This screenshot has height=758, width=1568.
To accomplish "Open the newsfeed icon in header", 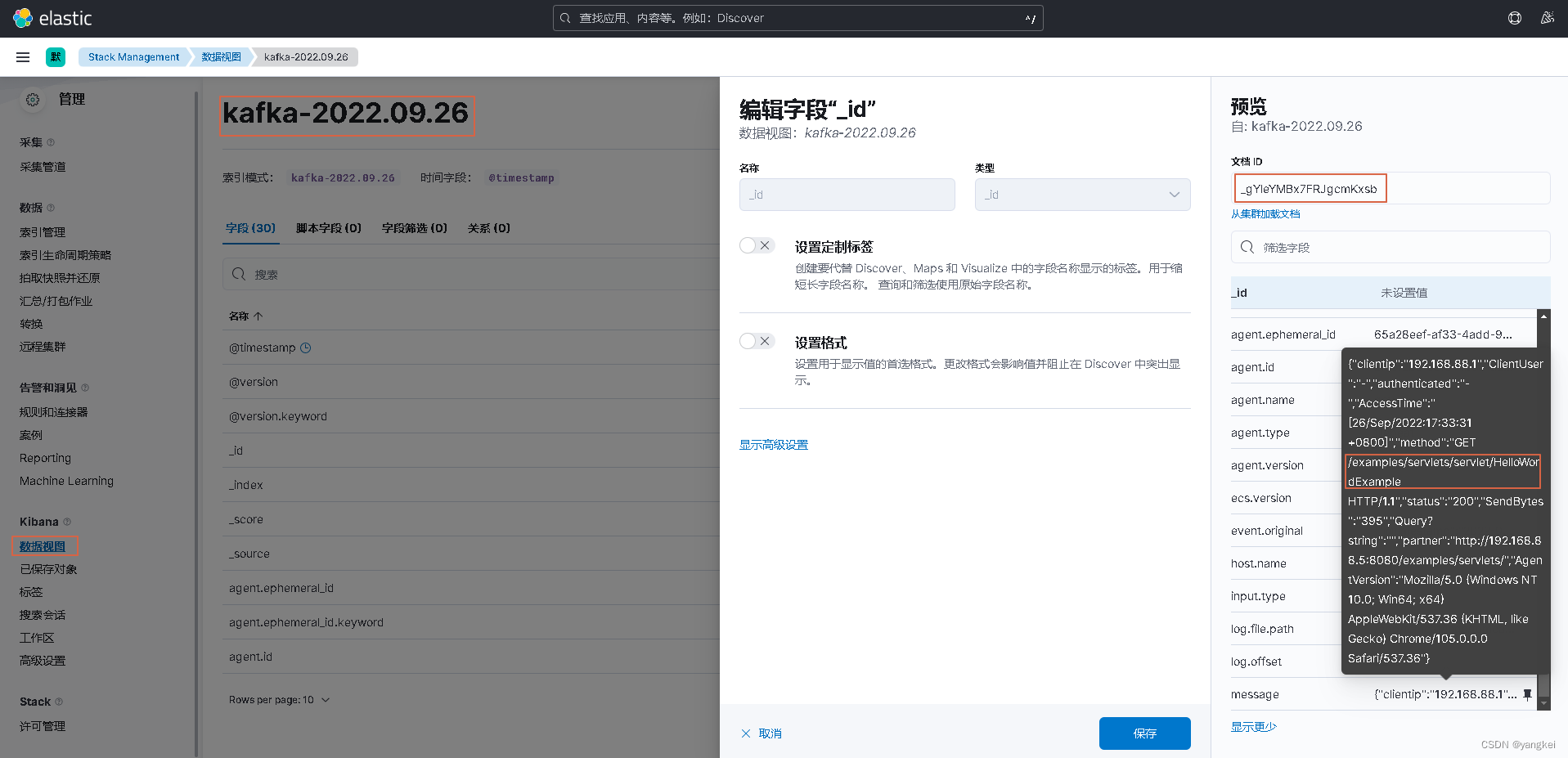I will pos(1548,18).
